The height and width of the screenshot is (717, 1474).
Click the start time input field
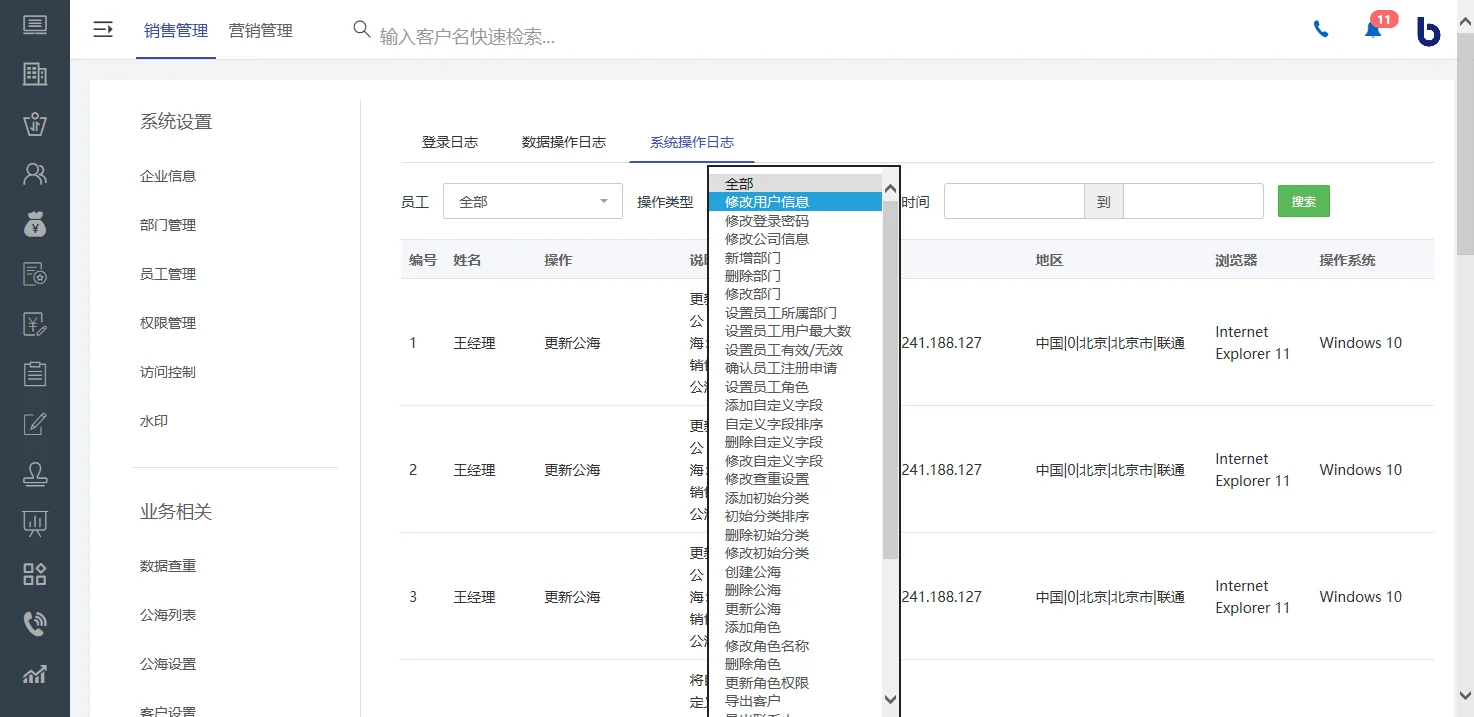pos(1014,201)
